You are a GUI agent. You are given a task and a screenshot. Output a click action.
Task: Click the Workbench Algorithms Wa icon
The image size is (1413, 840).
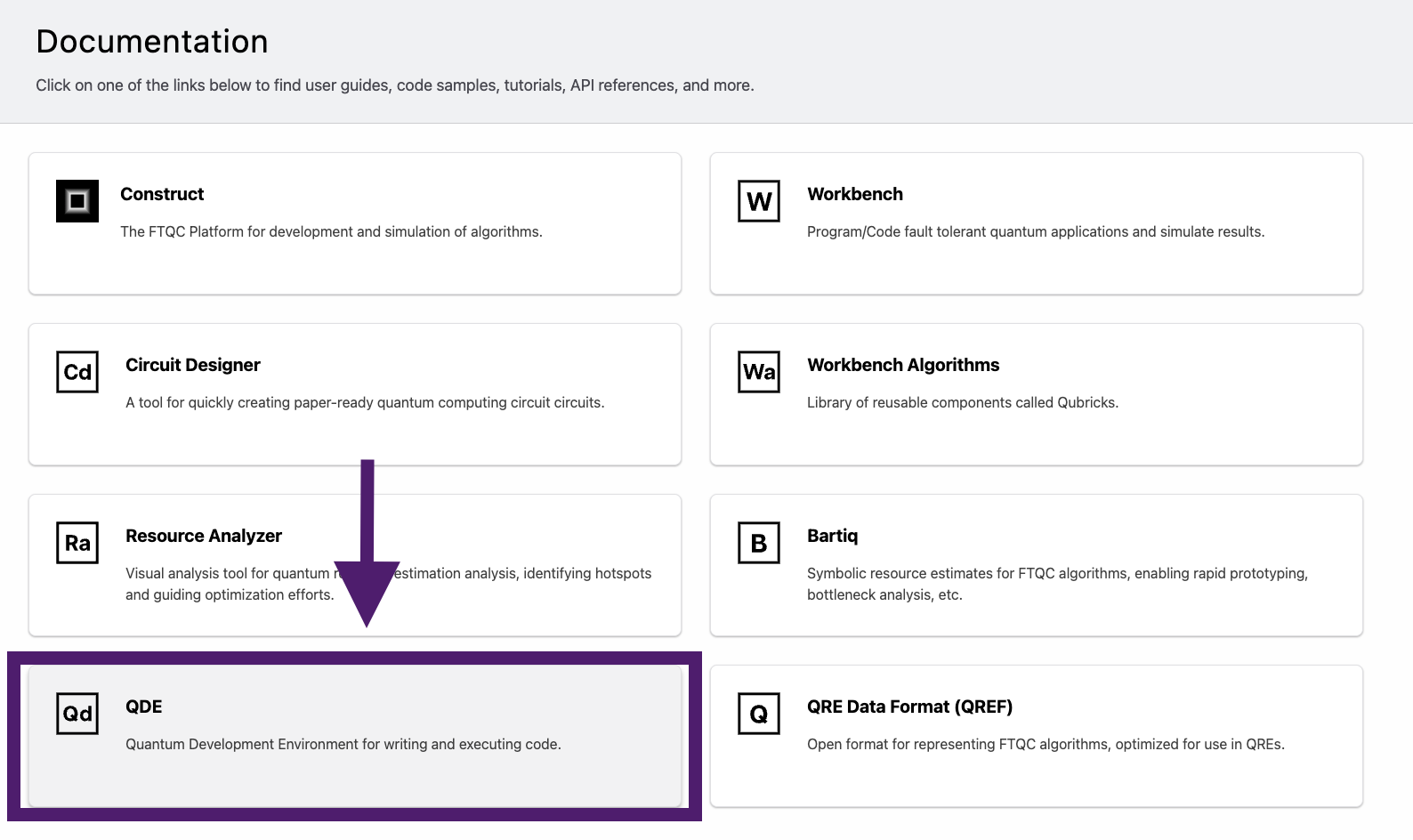tap(759, 372)
